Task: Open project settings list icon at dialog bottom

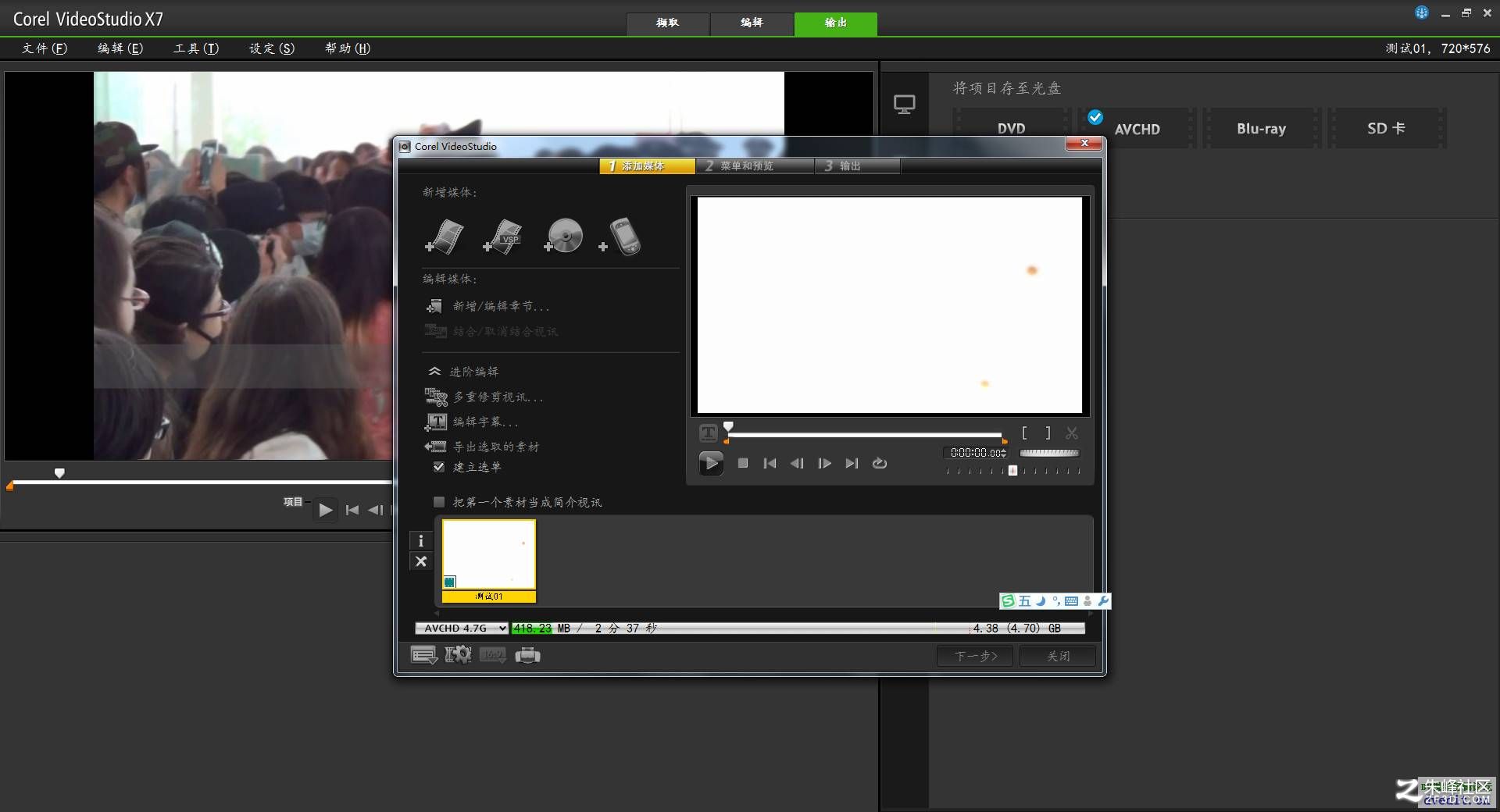Action: pos(424,655)
